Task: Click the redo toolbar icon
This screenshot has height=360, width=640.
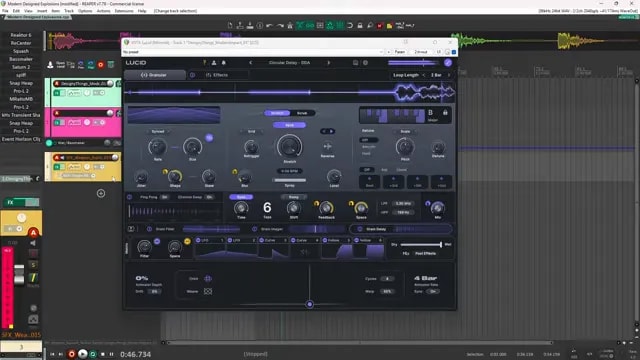Action: coord(280,25)
